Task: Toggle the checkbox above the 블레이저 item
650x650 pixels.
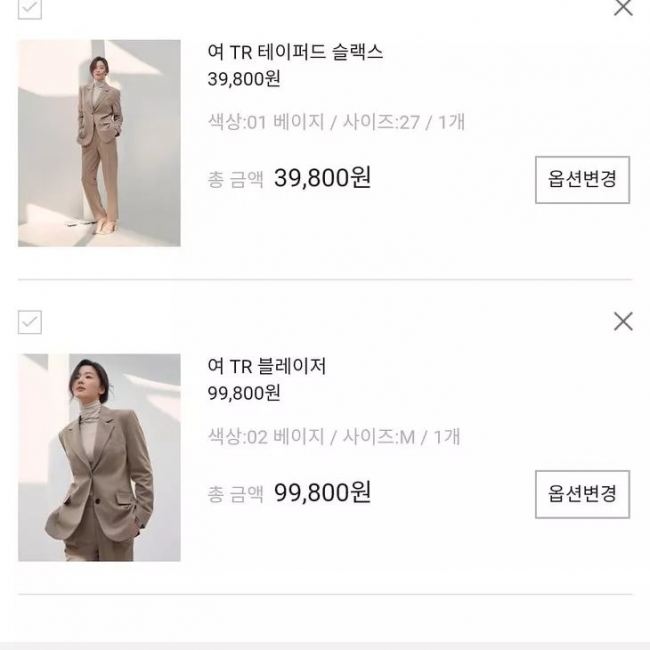Action: point(30,322)
